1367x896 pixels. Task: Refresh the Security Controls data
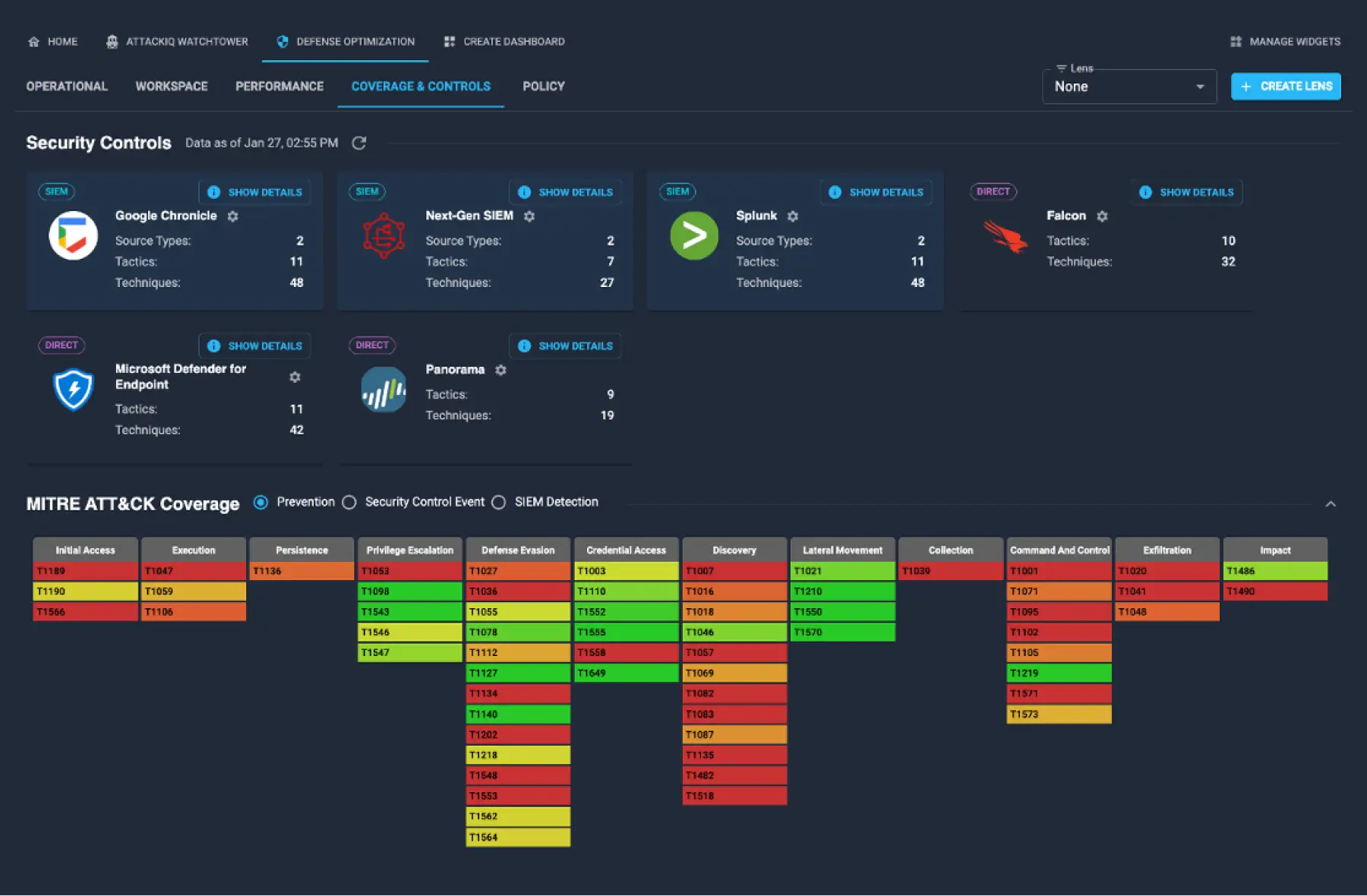pos(359,143)
